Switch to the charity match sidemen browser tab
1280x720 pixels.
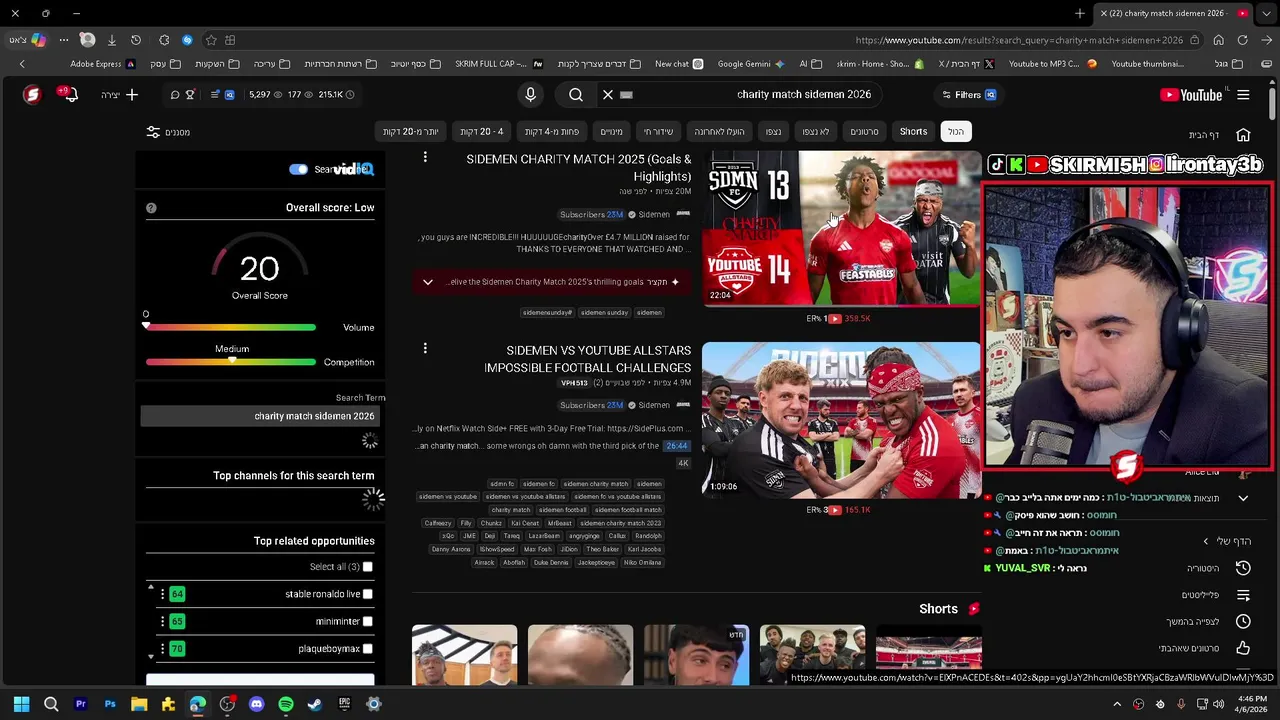tap(1174, 13)
